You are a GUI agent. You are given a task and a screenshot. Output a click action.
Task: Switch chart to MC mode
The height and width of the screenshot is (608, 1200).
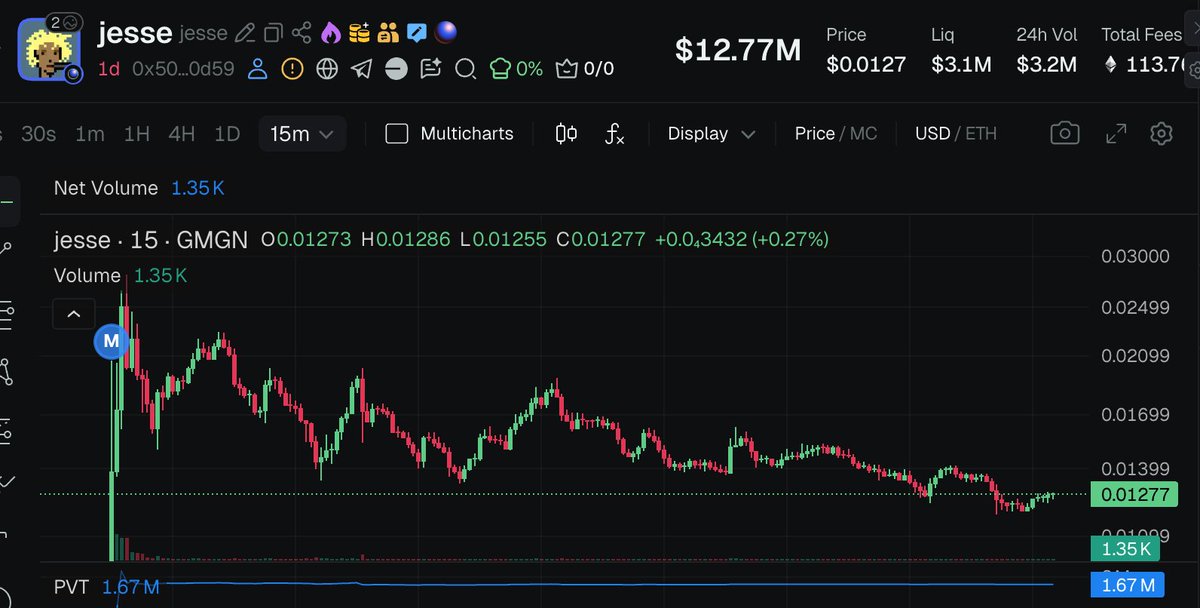[x=863, y=133]
